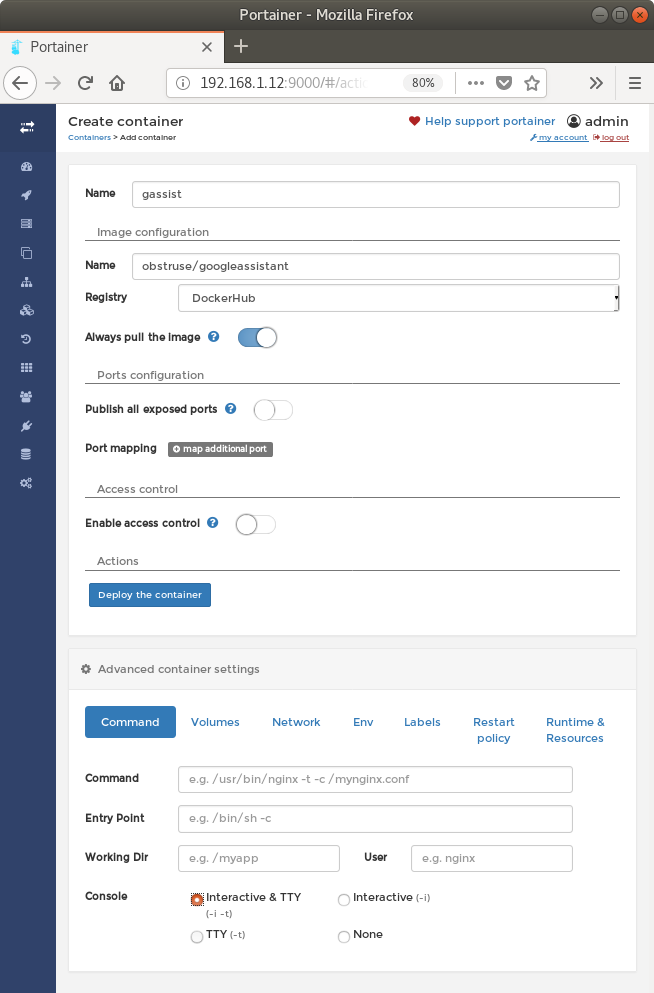Click map additional port button
Image resolution: width=654 pixels, height=993 pixels.
(220, 448)
